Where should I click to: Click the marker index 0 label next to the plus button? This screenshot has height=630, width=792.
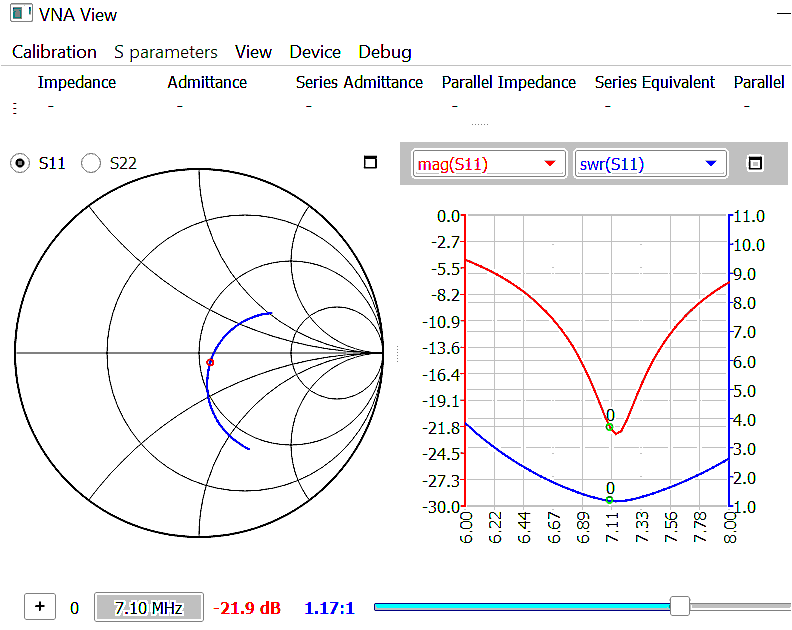tap(75, 608)
